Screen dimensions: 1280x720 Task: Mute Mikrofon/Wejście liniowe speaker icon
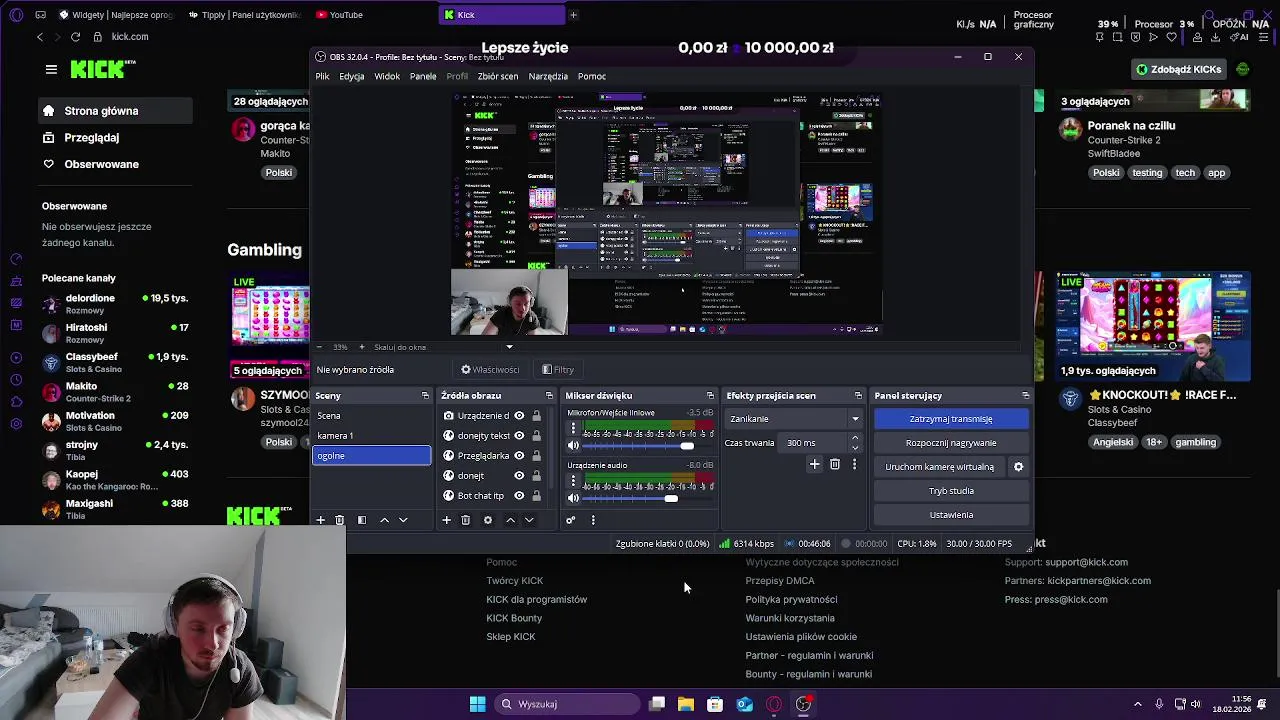tap(573, 446)
